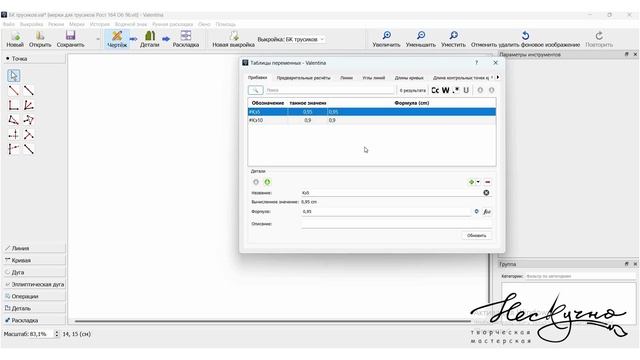This screenshot has width=640, height=360.
Task: Click the Обозначение column header
Action: pos(268,103)
